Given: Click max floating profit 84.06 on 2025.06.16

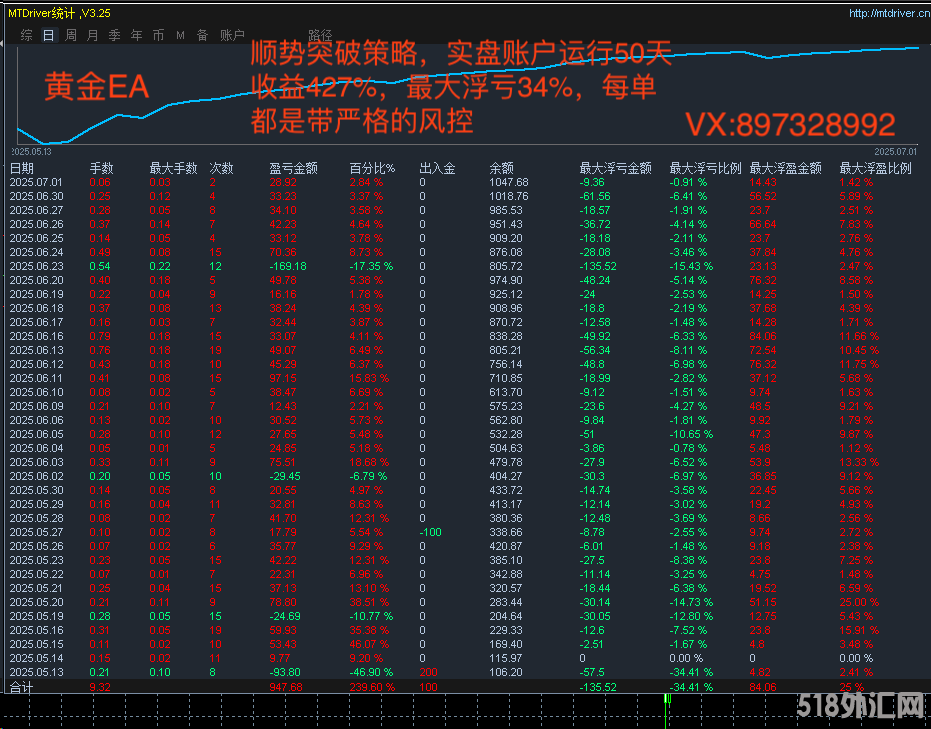Looking at the screenshot, I should (x=763, y=336).
